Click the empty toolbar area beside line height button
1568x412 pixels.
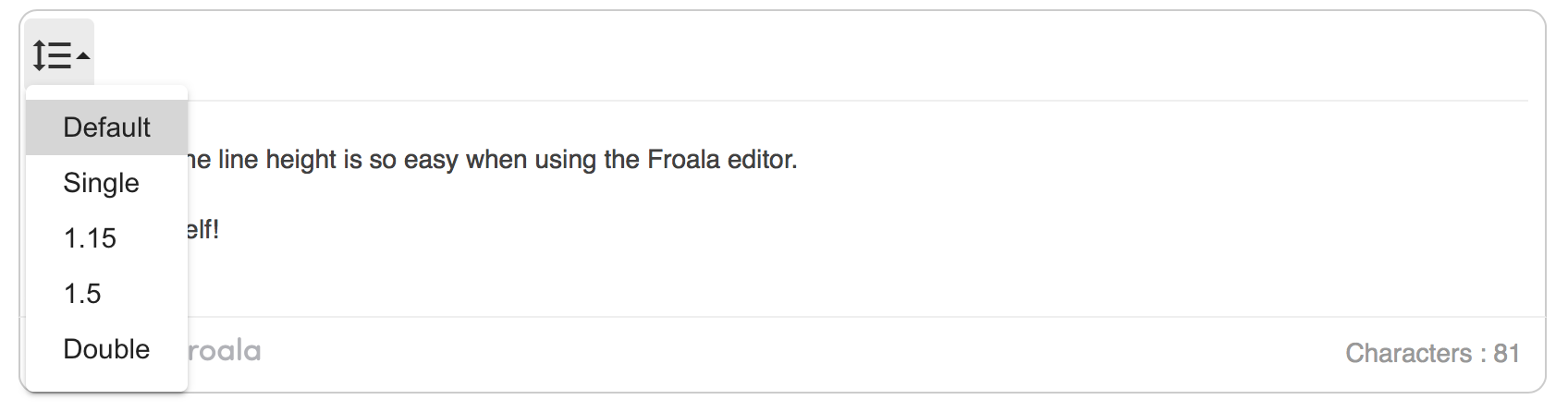point(814,55)
